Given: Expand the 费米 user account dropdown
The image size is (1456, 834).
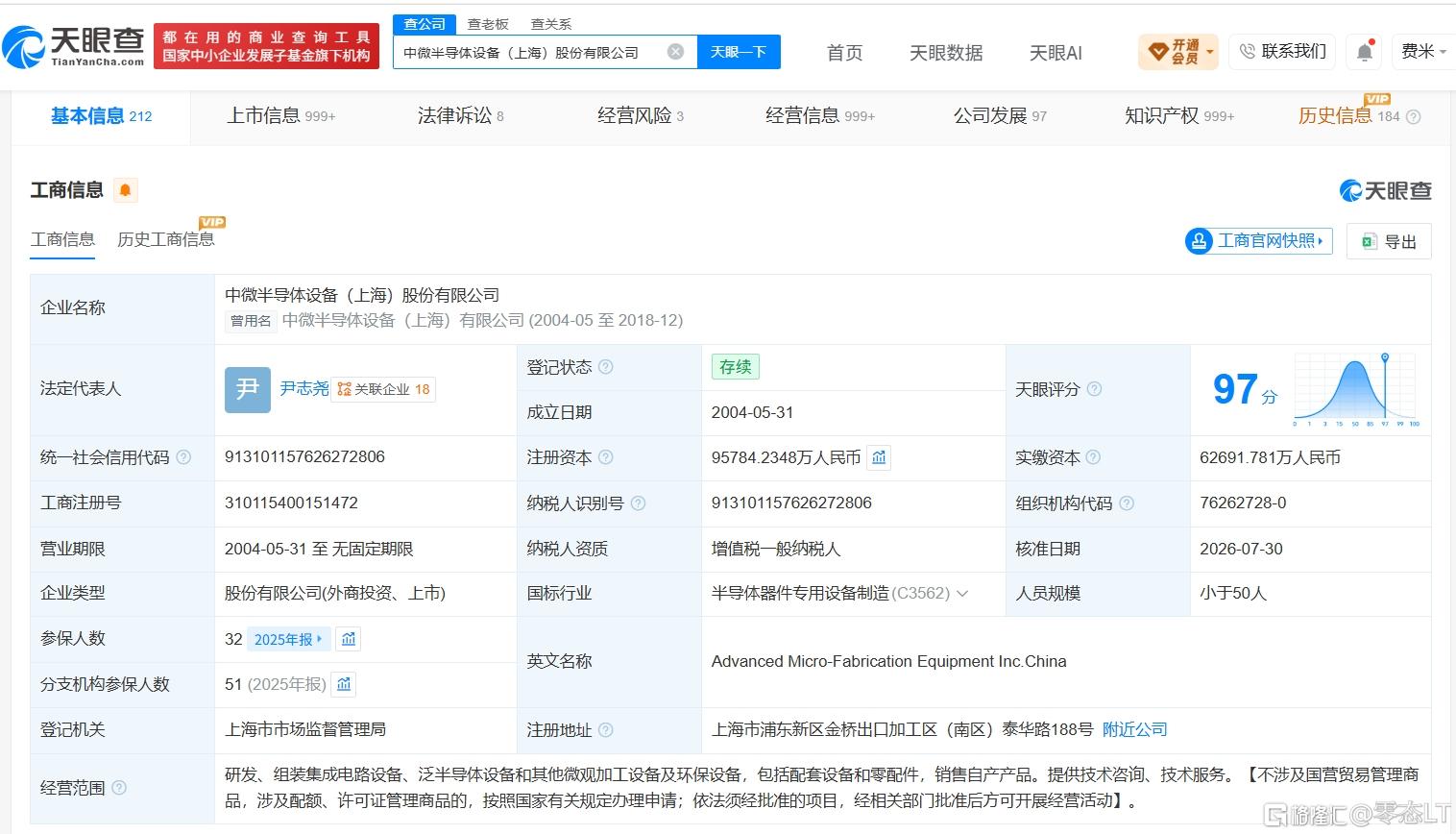Looking at the screenshot, I should click(1423, 52).
